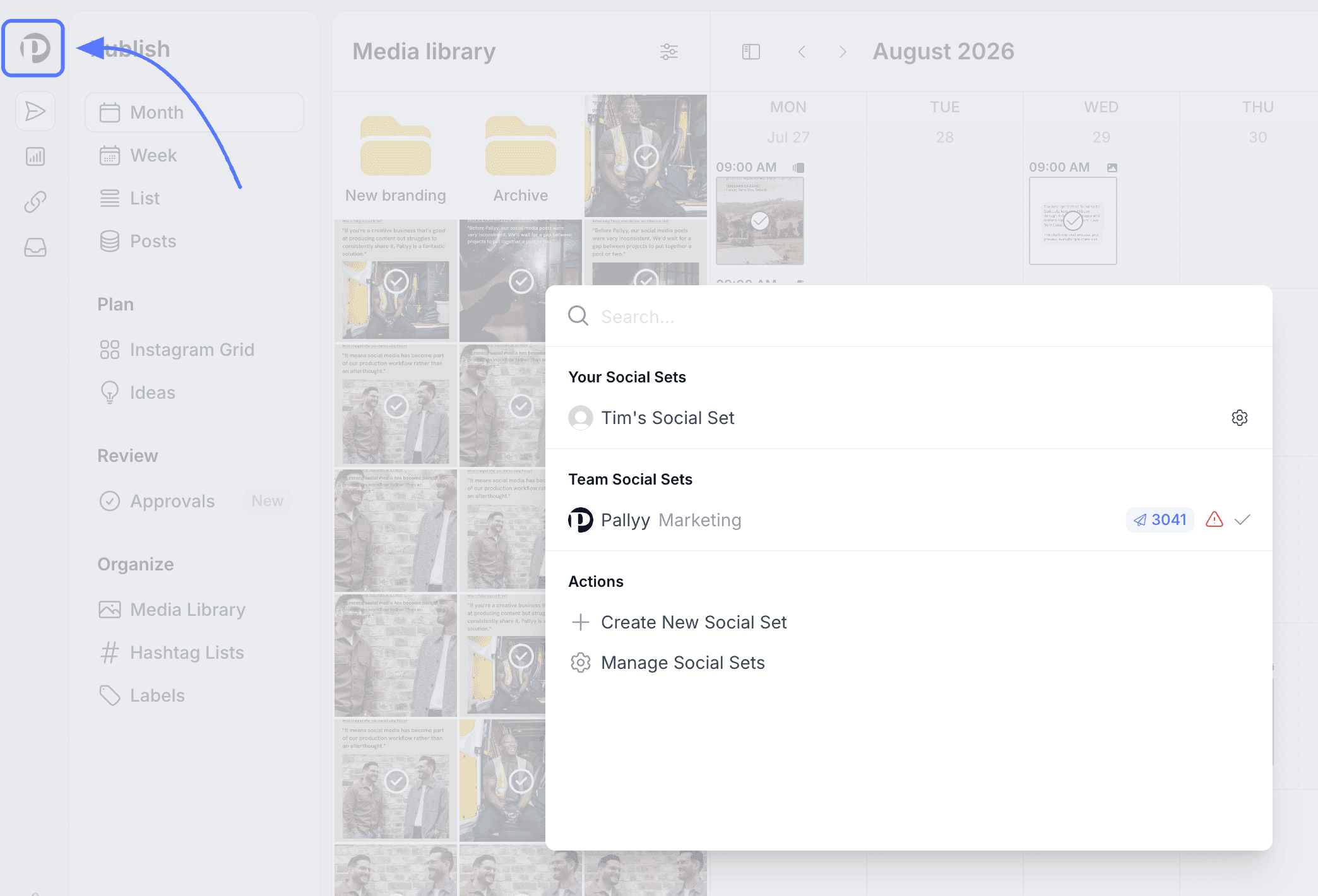
Task: Open the link-in-bio chain icon section
Action: (x=35, y=202)
